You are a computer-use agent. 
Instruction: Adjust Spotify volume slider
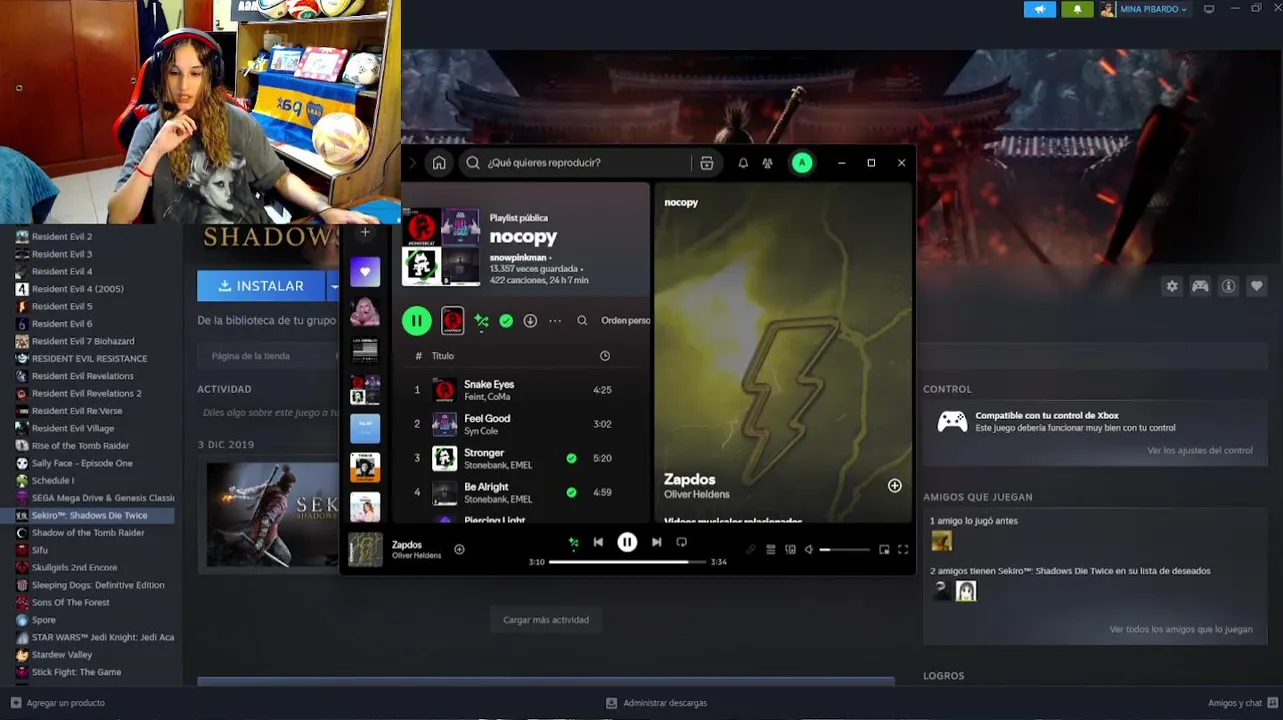point(845,549)
